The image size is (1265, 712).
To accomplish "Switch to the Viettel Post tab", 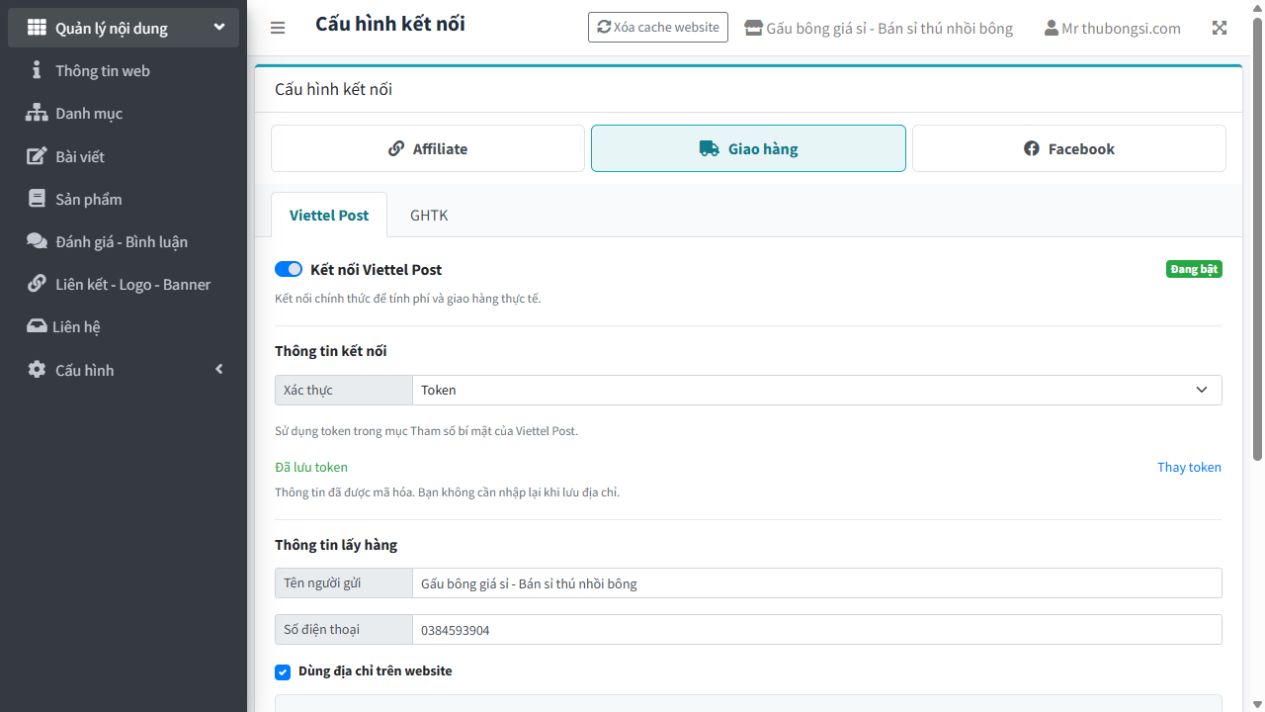I will pos(329,215).
